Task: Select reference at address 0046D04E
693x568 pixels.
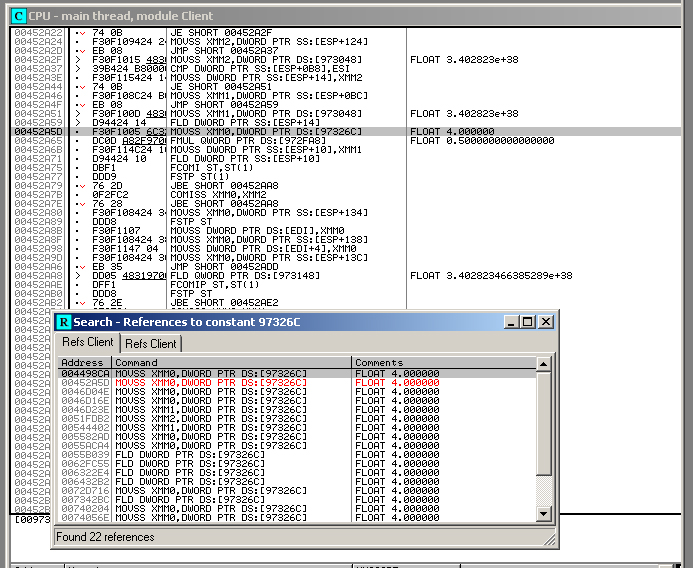Action: (85, 391)
